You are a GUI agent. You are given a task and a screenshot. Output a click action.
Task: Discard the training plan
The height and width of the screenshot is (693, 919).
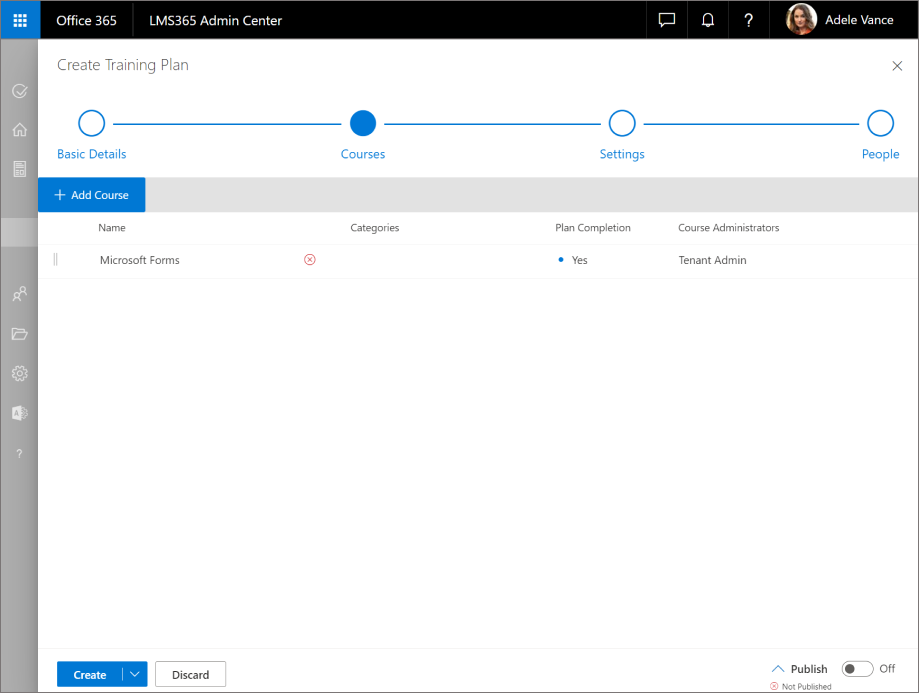190,674
